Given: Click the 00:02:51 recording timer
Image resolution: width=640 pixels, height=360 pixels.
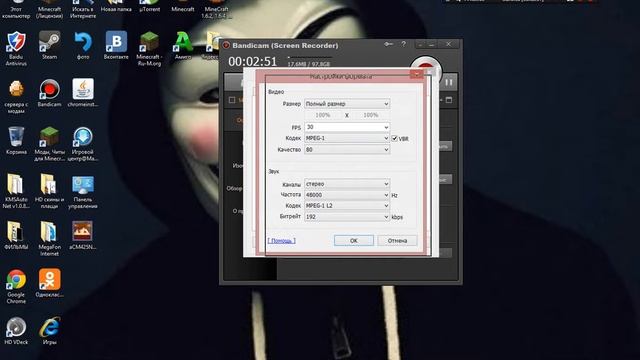Looking at the screenshot, I should coord(252,62).
